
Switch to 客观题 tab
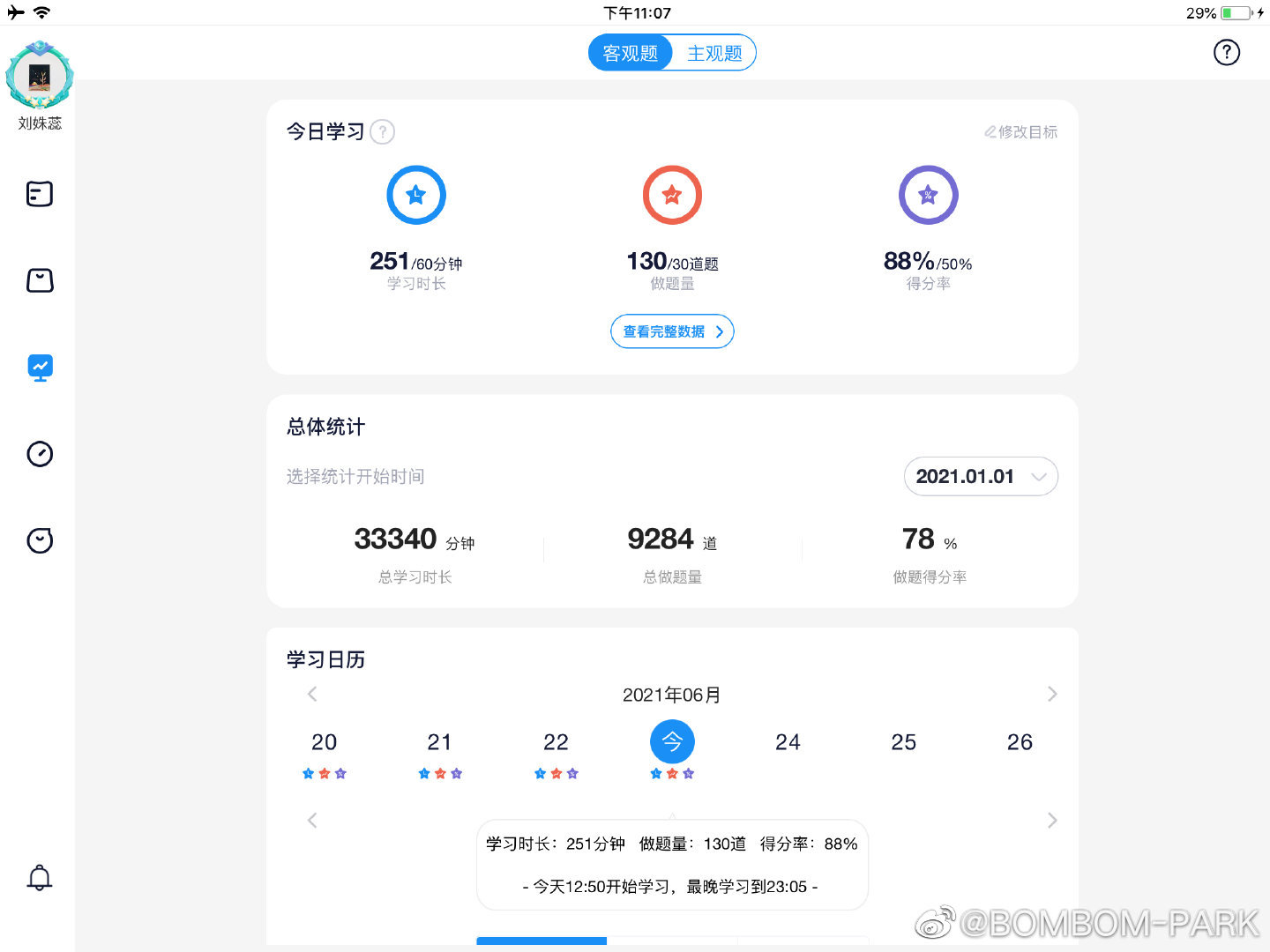(x=631, y=53)
